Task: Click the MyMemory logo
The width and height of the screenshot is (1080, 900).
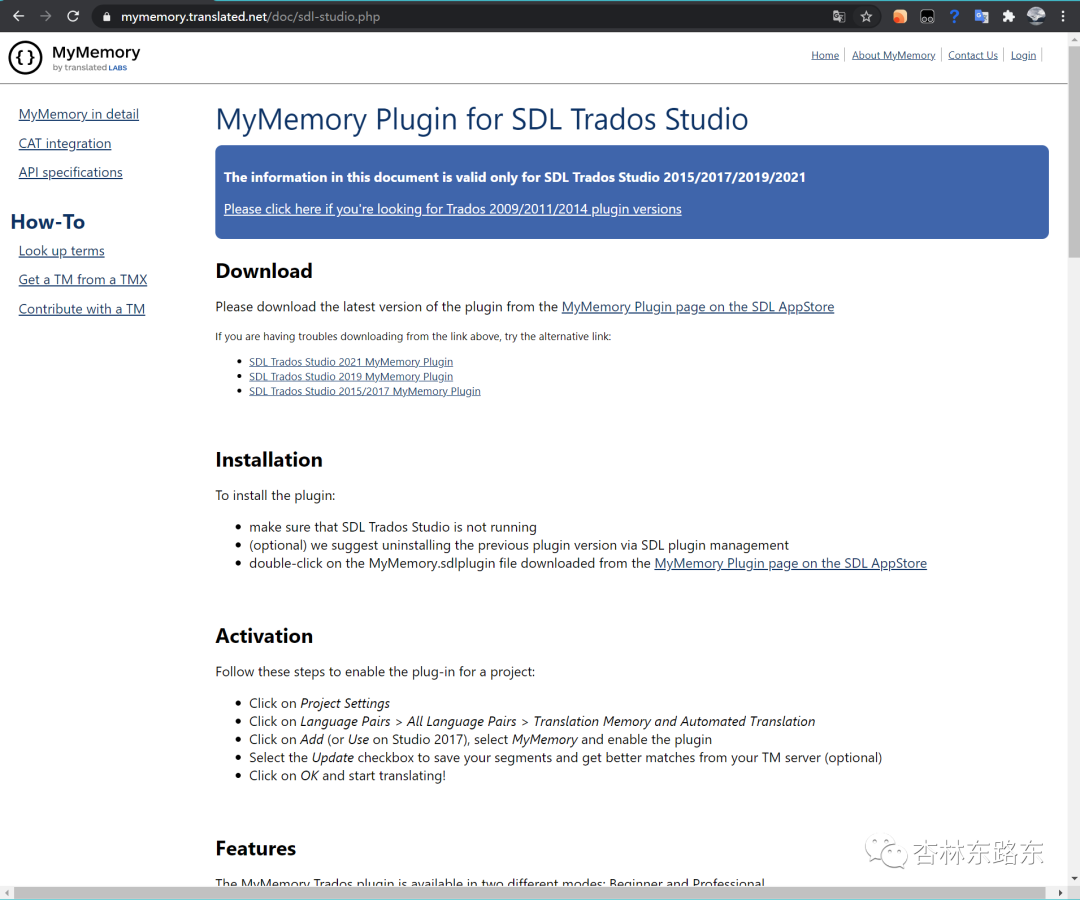Action: click(74, 58)
